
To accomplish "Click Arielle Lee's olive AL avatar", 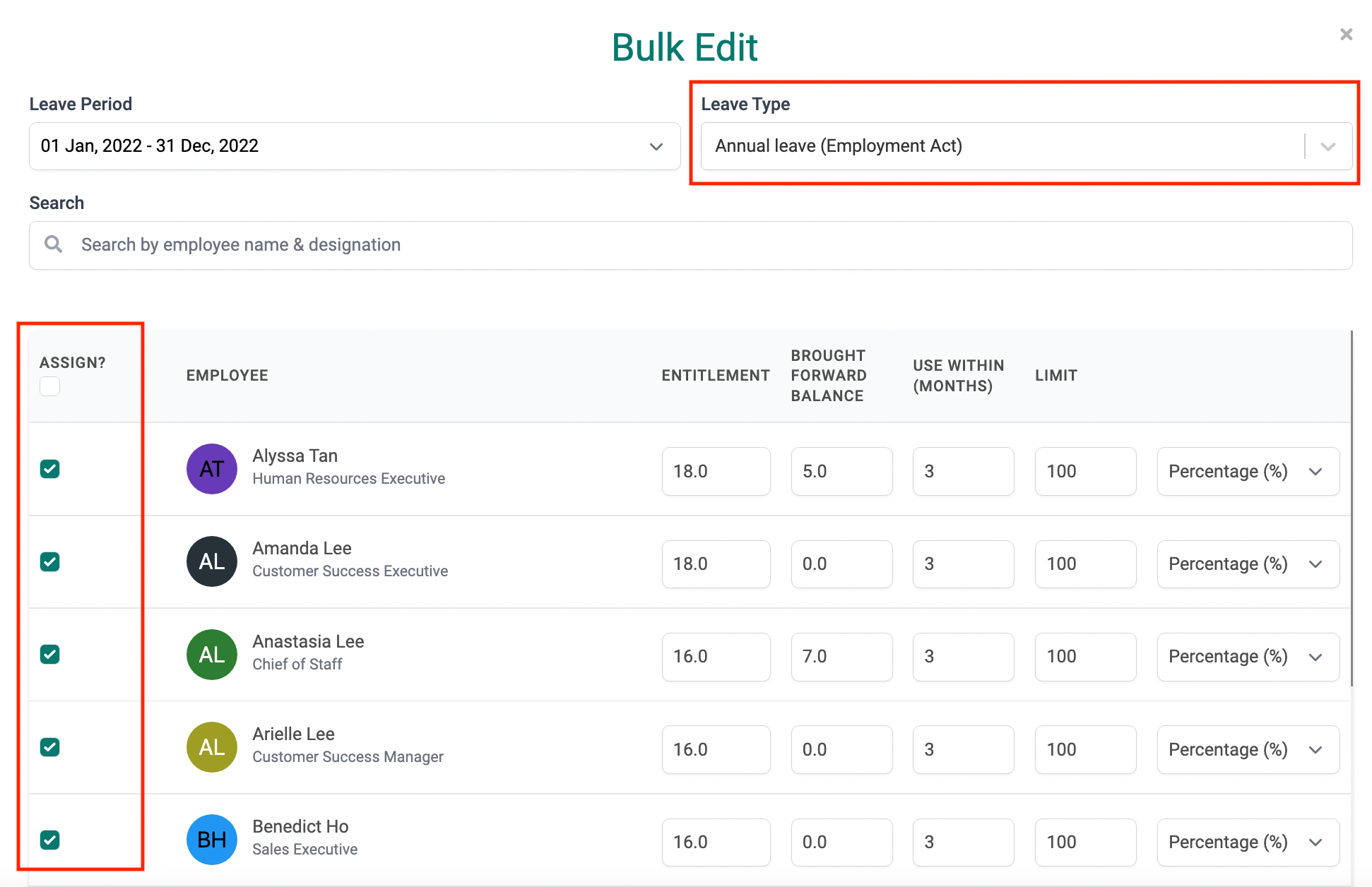I will click(x=211, y=747).
